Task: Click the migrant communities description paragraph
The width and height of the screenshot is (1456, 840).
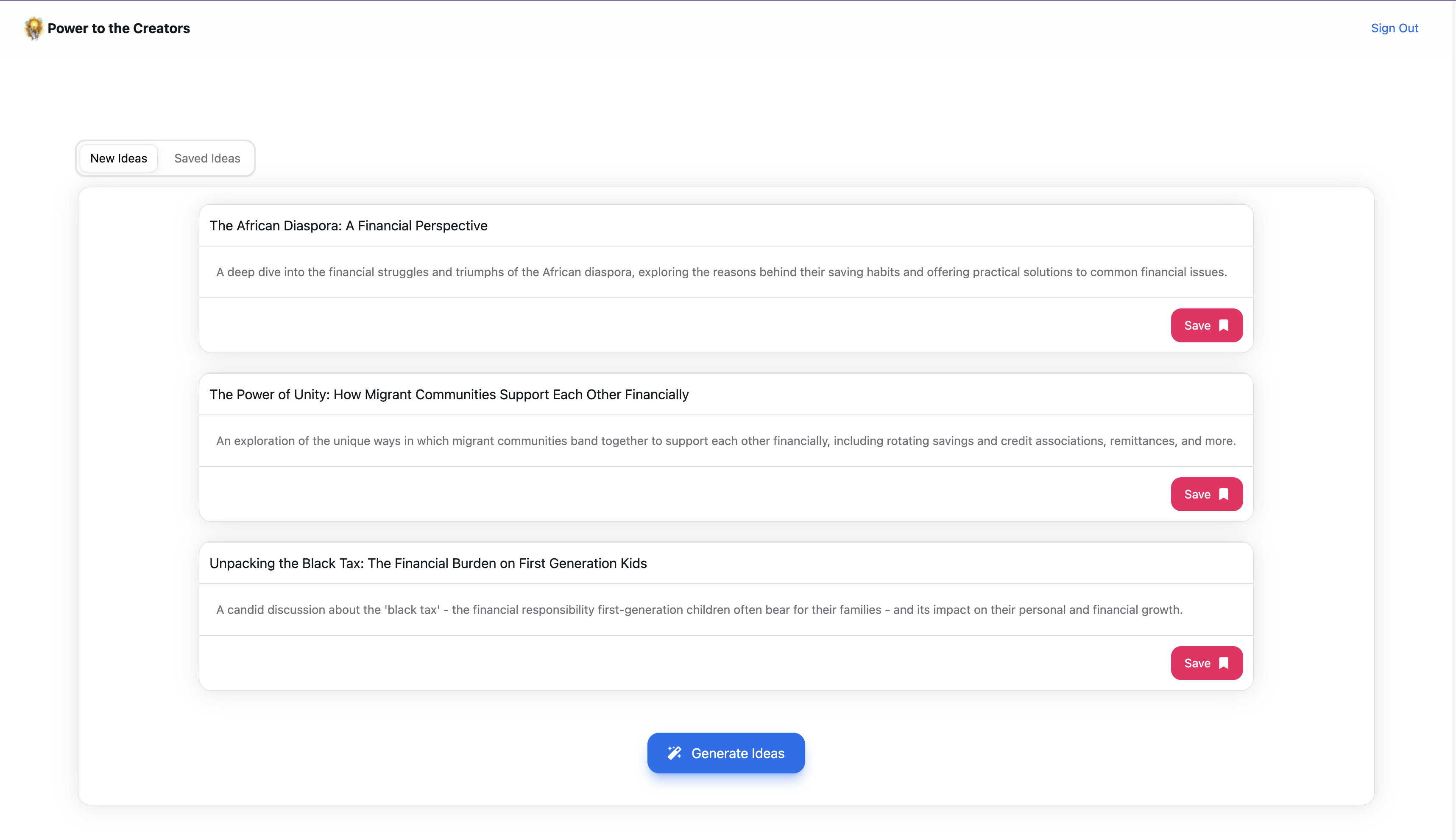Action: 726,441
